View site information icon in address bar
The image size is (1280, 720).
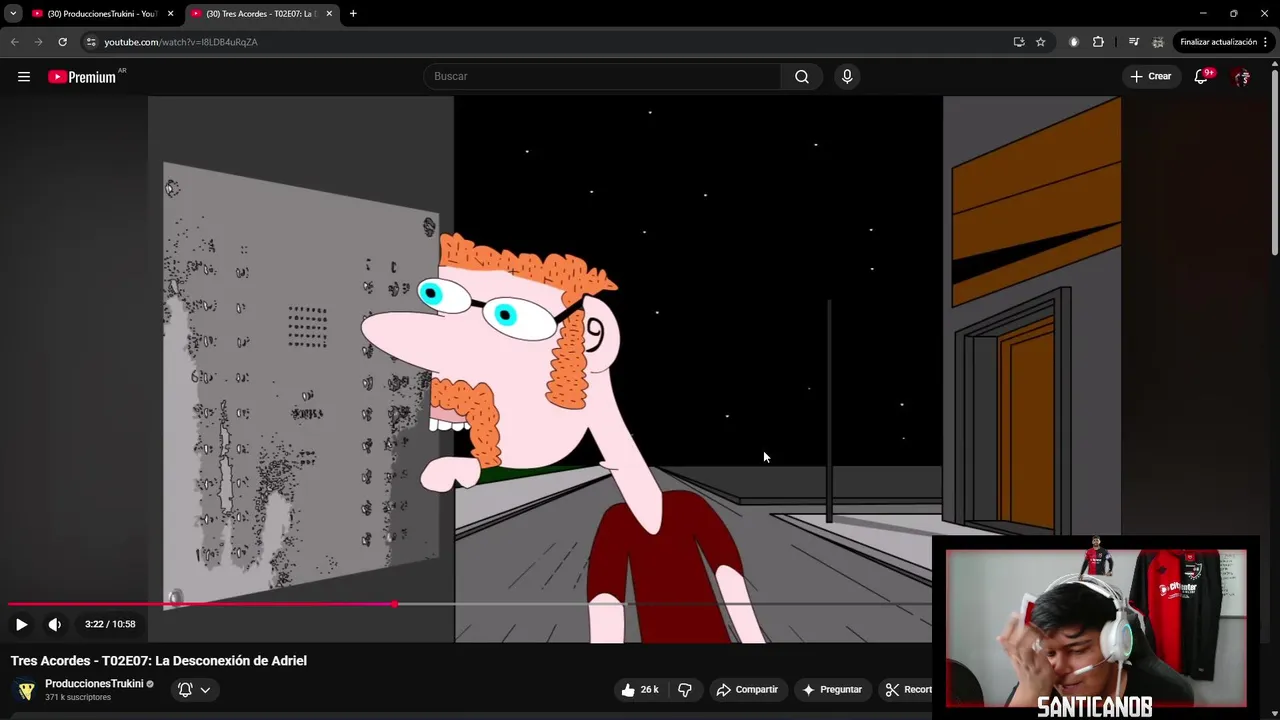91,42
